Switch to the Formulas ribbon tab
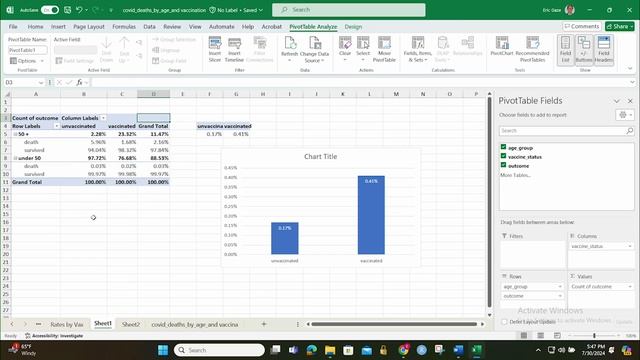640x360 pixels. 124,27
